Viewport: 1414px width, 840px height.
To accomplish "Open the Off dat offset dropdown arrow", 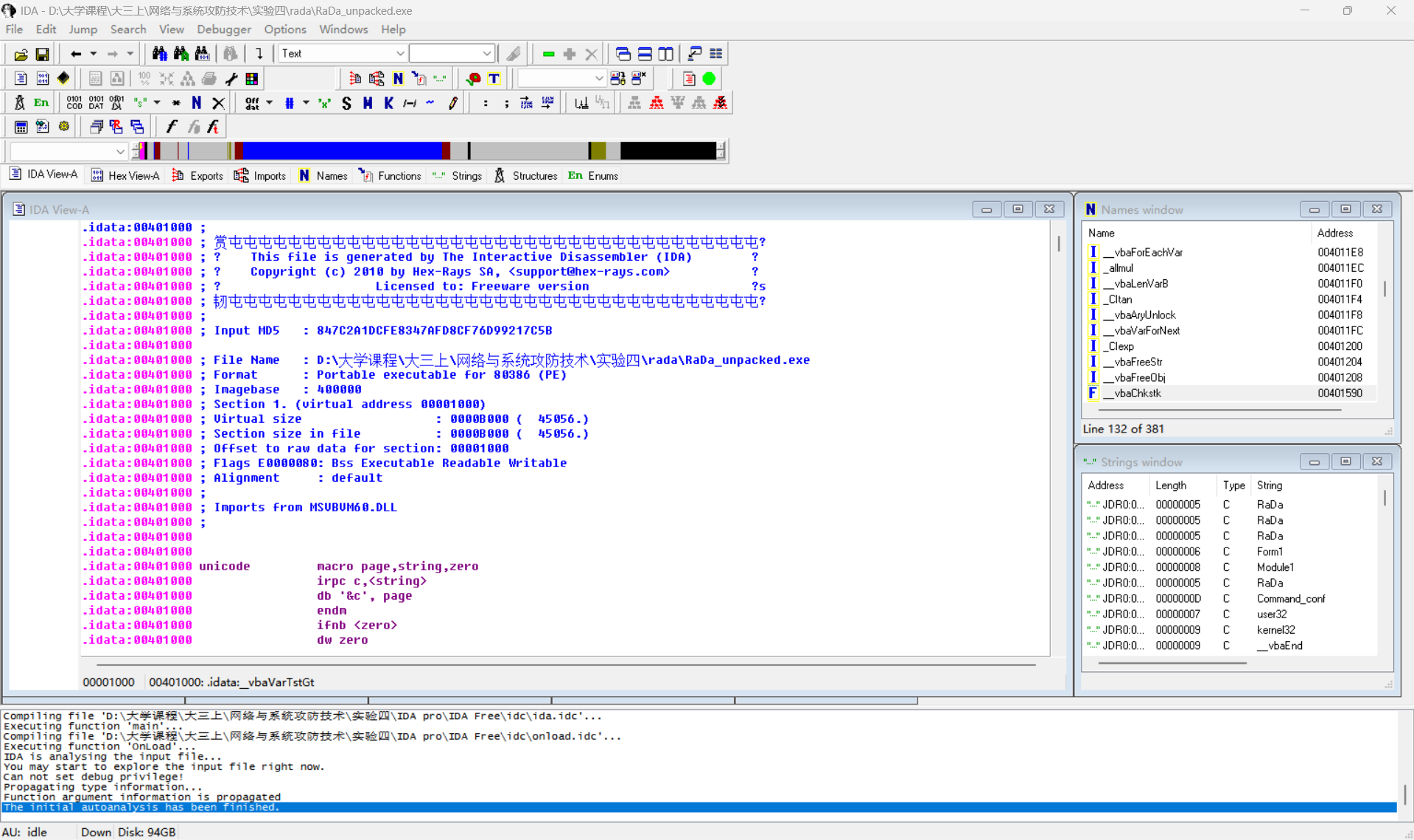I will point(269,102).
